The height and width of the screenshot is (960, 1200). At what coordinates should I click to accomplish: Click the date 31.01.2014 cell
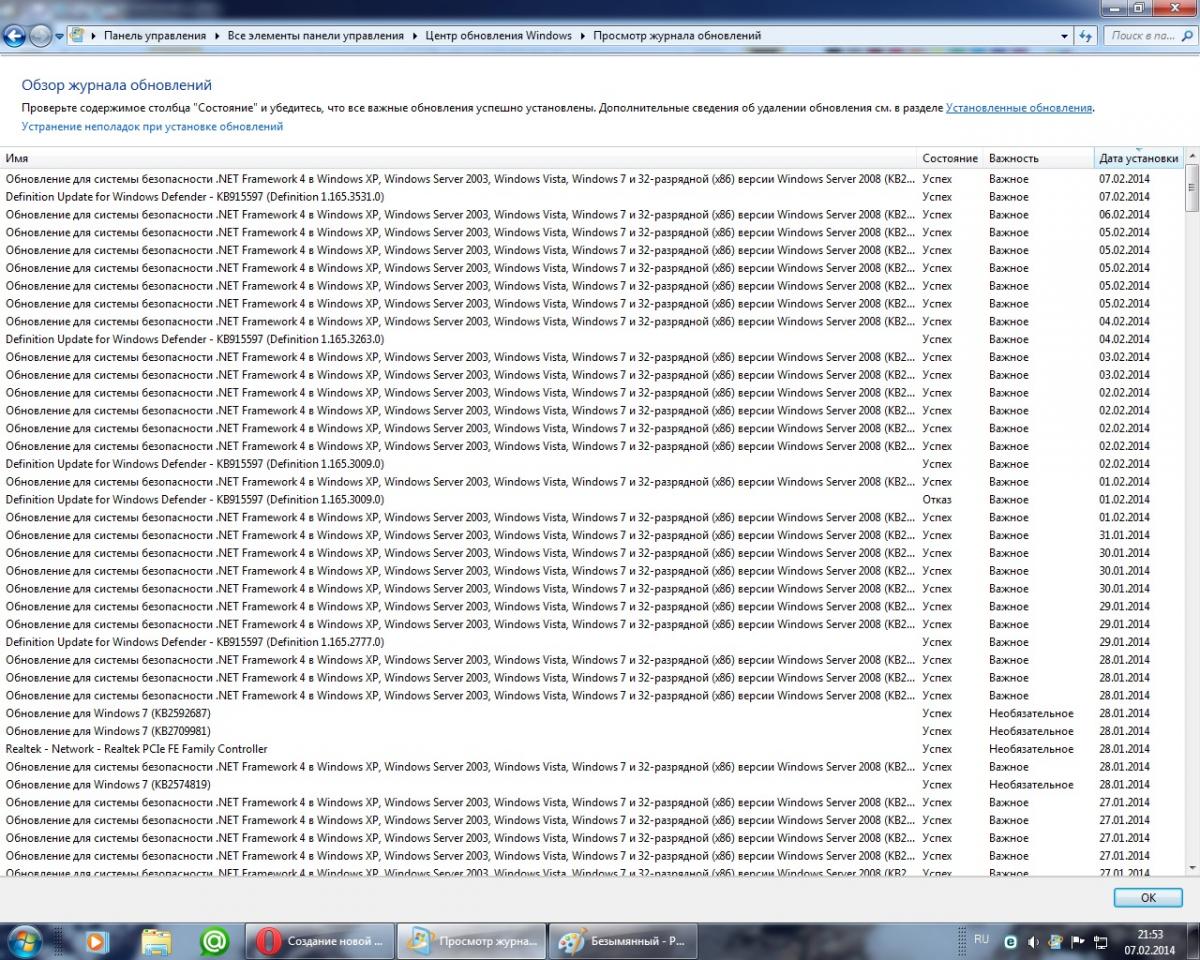tap(1125, 535)
